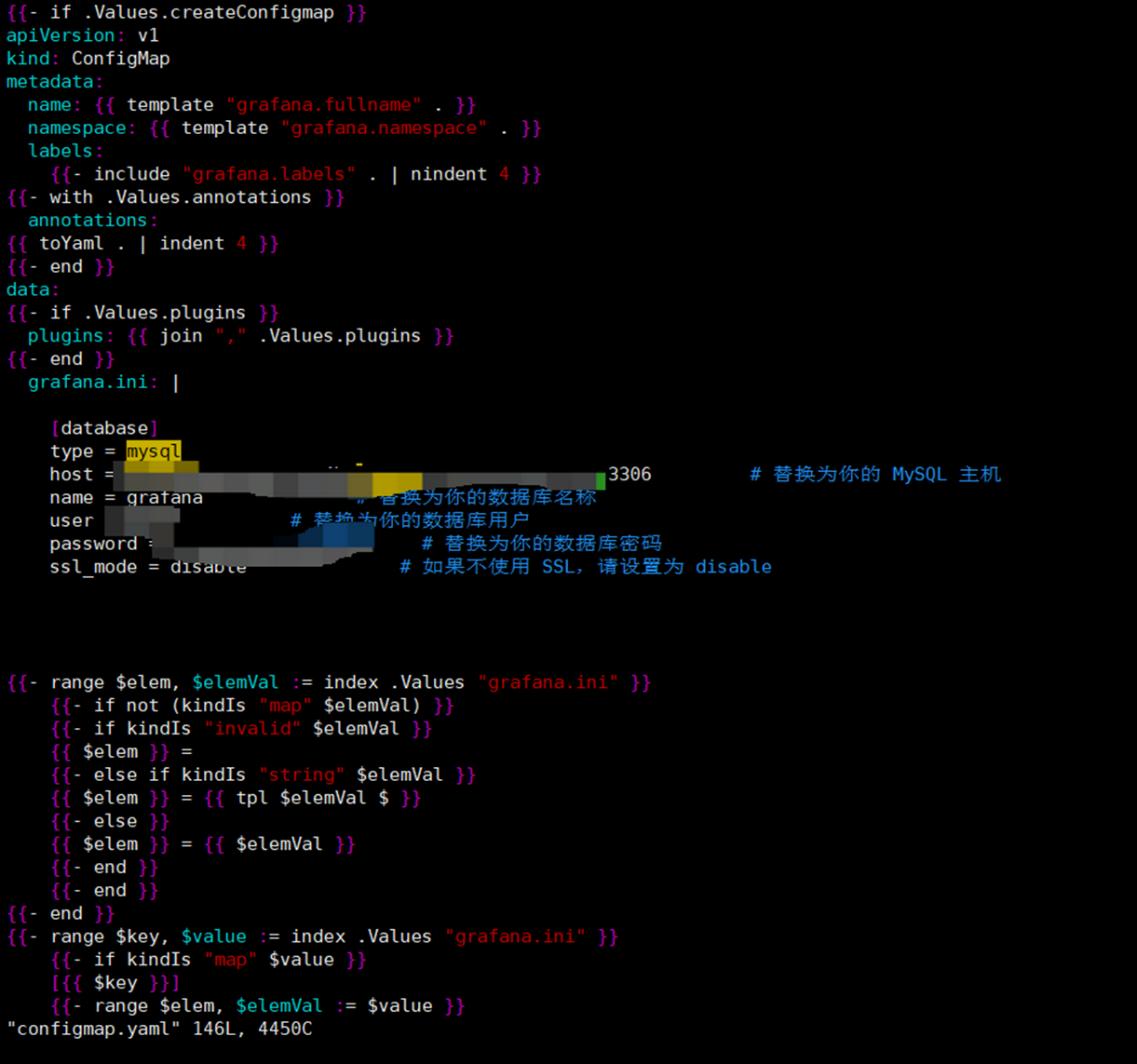Click the 'if not (kindIs "map"' line
1137x1064 pixels.
coord(252,706)
